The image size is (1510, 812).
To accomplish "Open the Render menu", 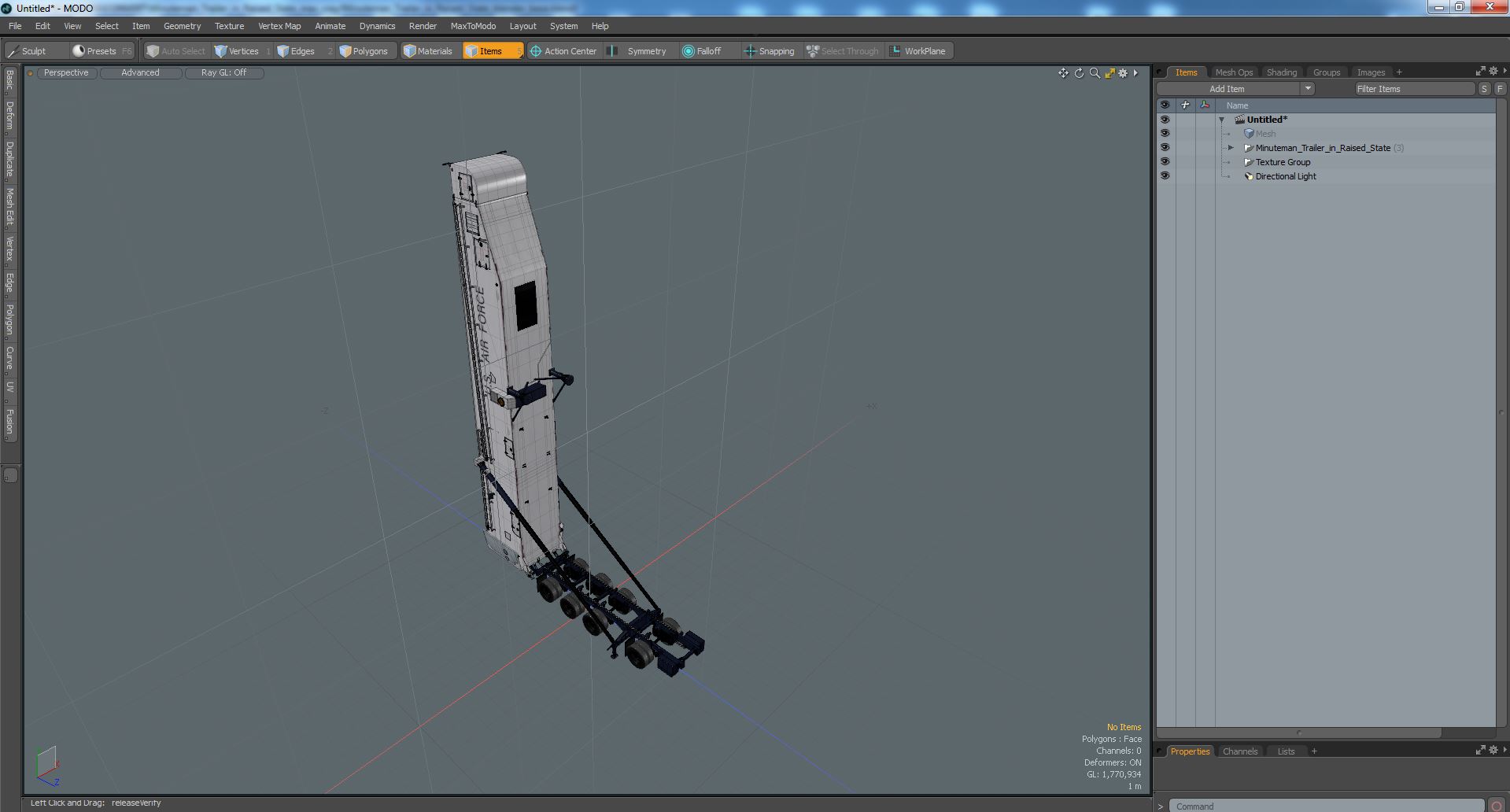I will 423,26.
